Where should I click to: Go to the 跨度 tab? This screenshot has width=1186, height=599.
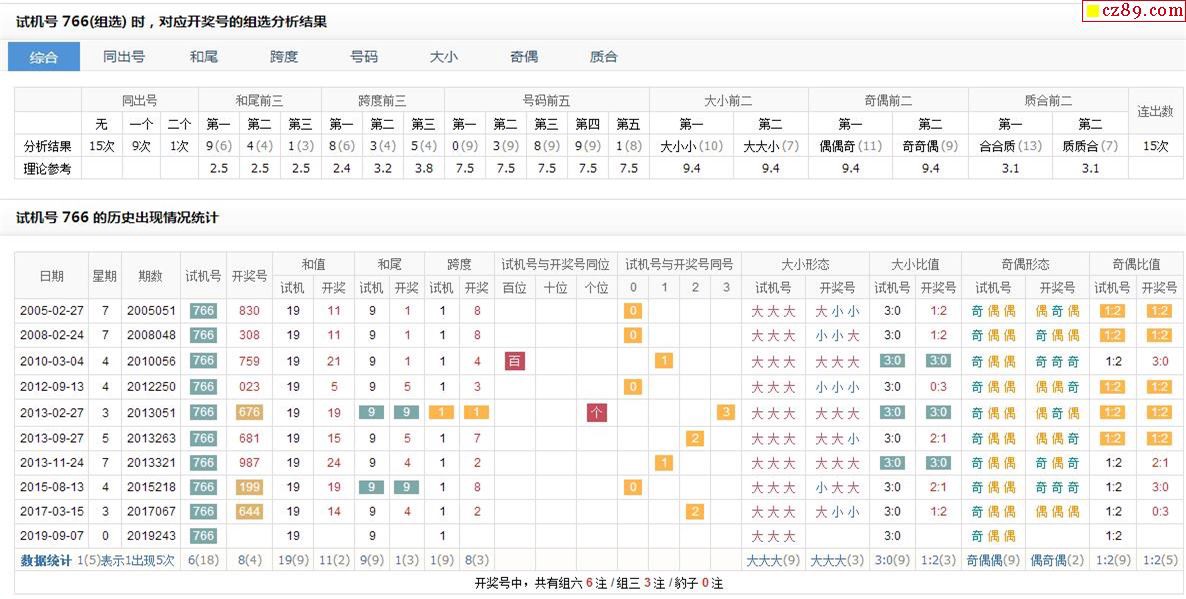click(284, 57)
